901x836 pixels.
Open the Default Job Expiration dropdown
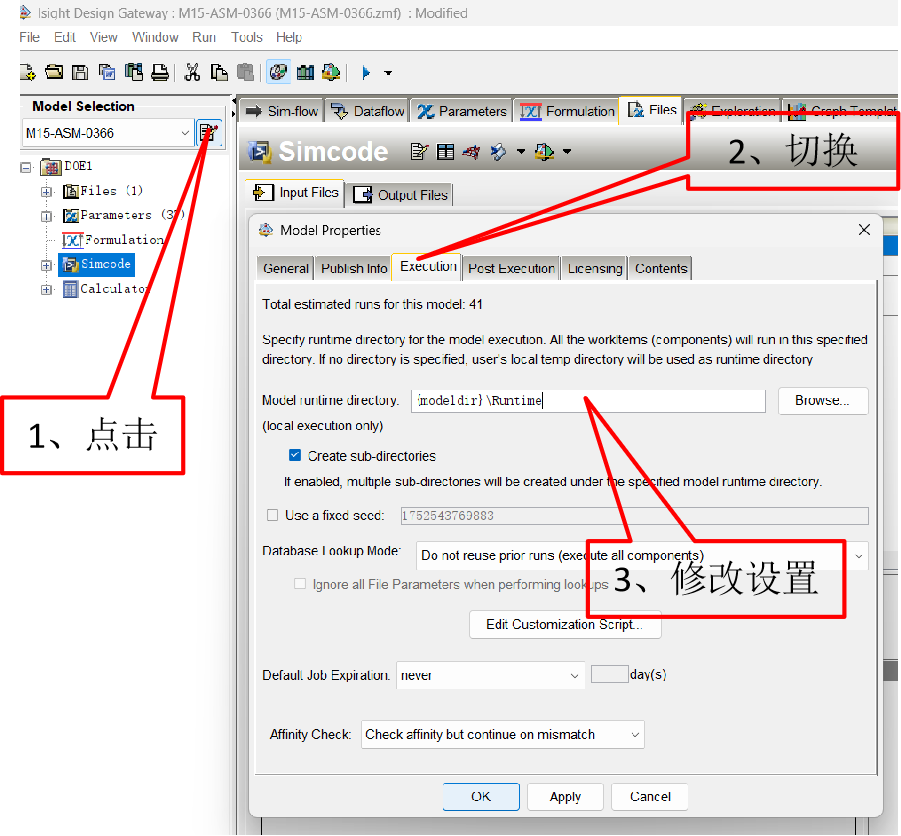574,676
